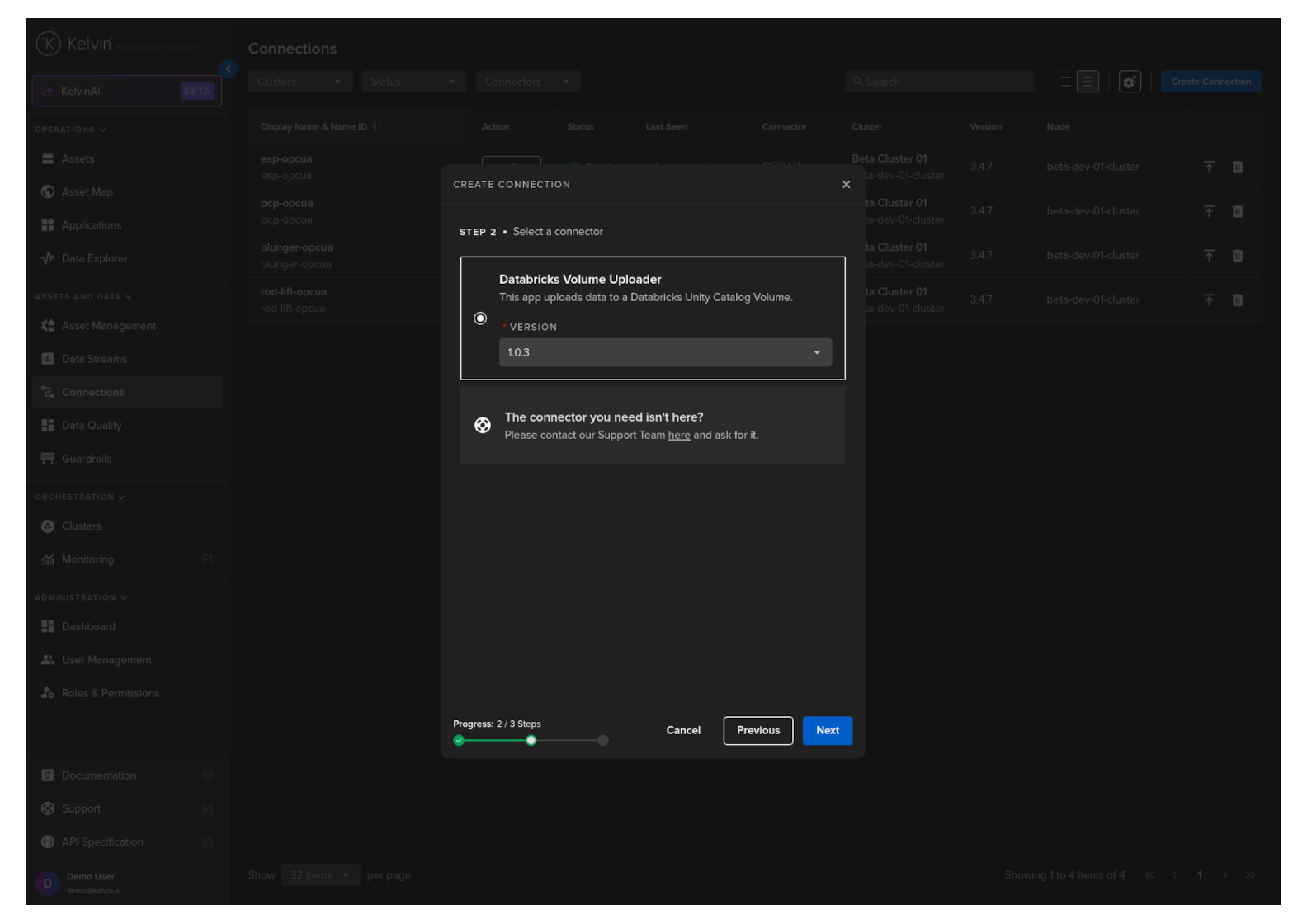Click the Search connections field

(941, 82)
